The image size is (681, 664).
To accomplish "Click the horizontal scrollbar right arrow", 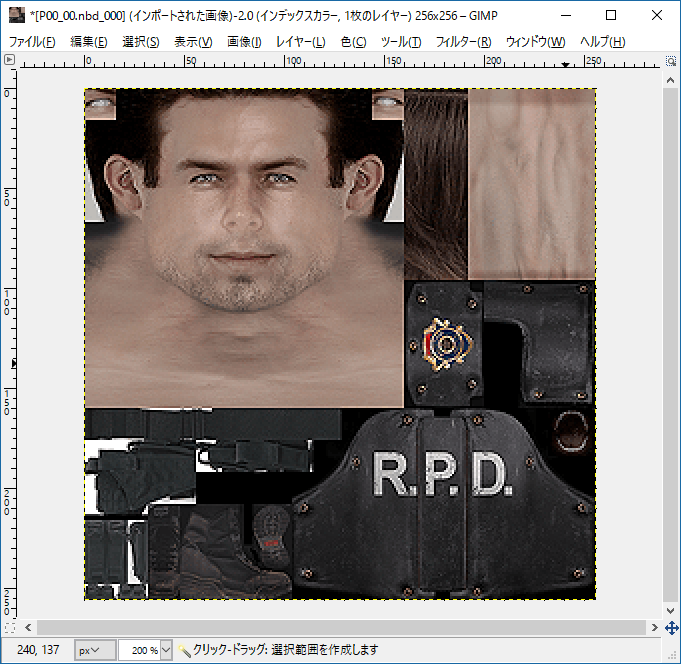I will [x=655, y=628].
